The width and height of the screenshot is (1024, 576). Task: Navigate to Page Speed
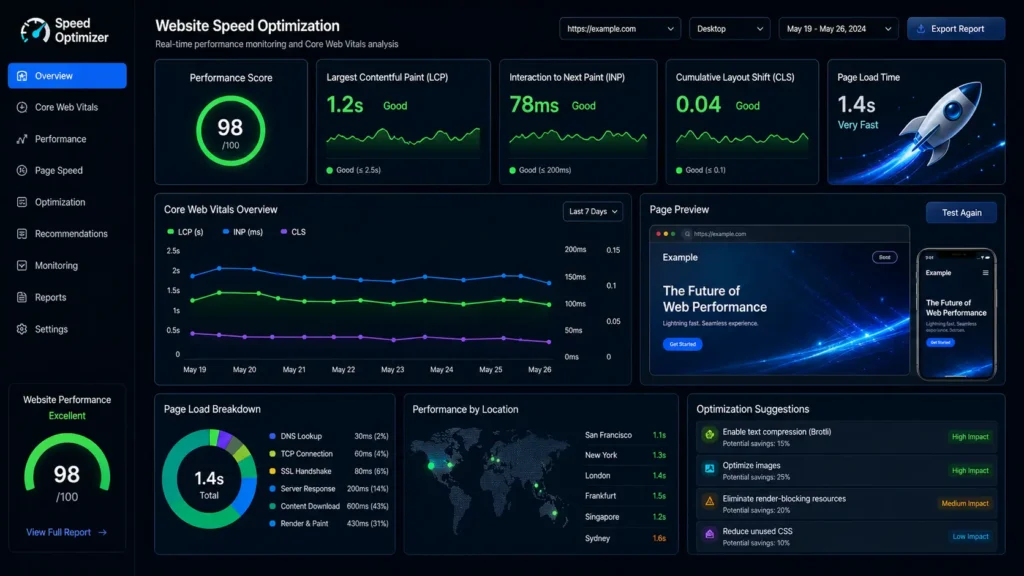point(67,170)
